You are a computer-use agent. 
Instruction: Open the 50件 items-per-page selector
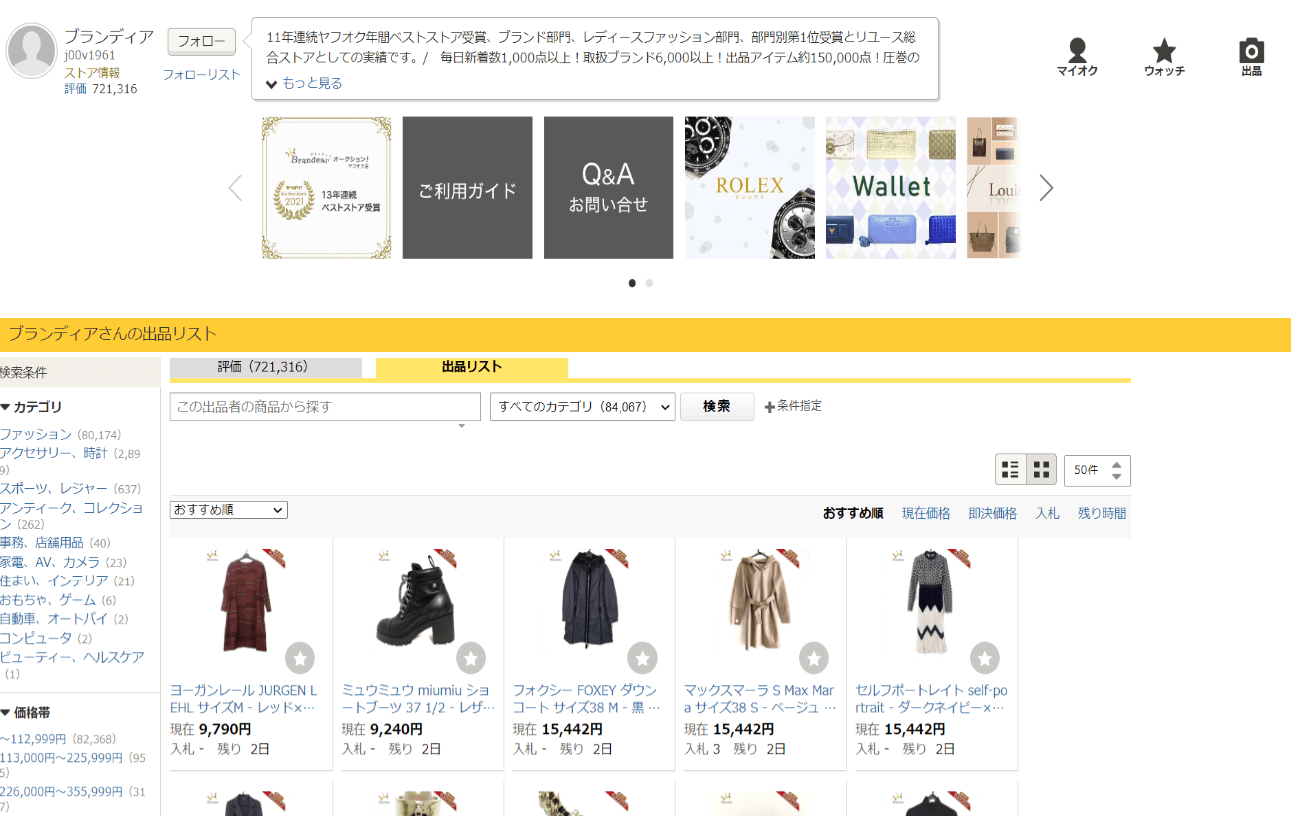click(1097, 470)
